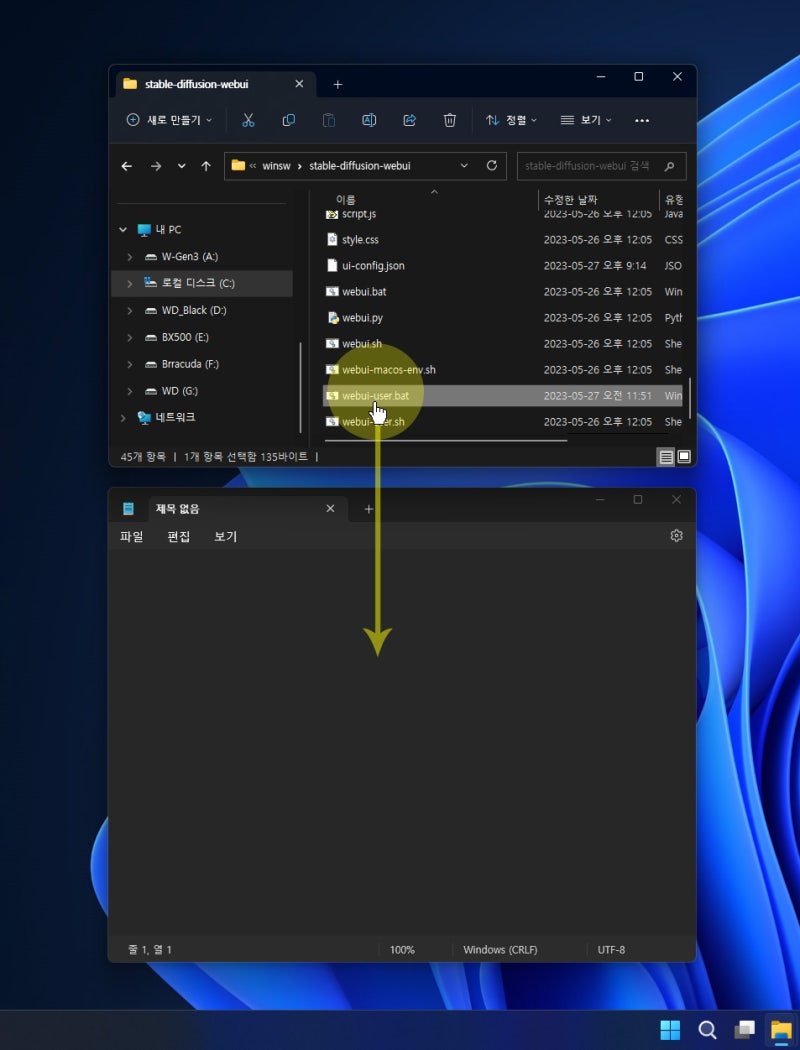Open Notepad settings gear icon

coord(676,536)
